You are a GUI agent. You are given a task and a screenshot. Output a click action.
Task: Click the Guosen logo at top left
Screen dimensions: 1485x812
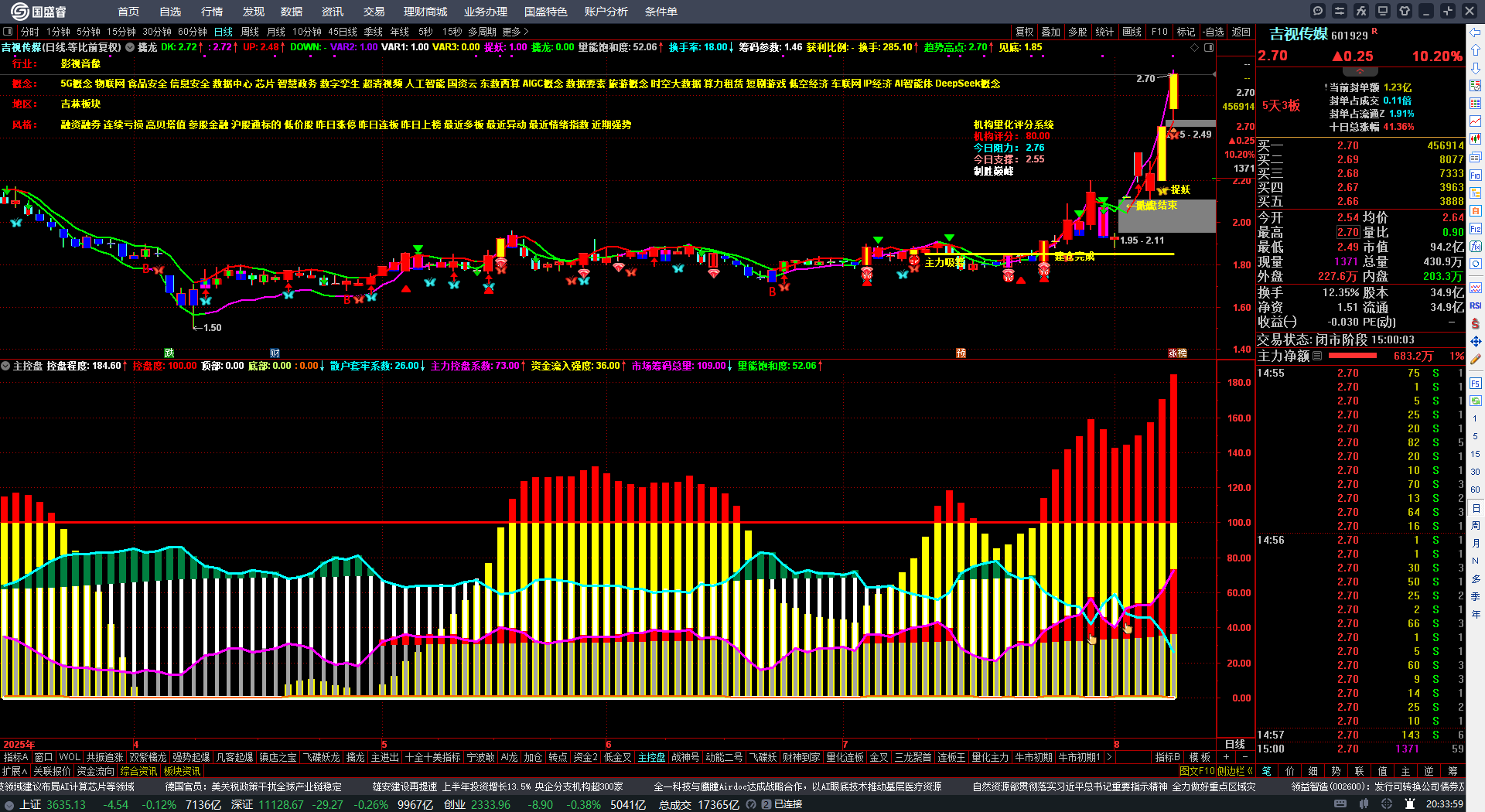point(39,11)
